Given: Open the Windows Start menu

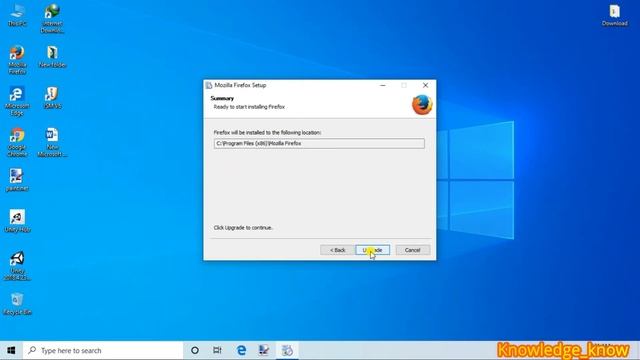Looking at the screenshot, I should point(11,351).
